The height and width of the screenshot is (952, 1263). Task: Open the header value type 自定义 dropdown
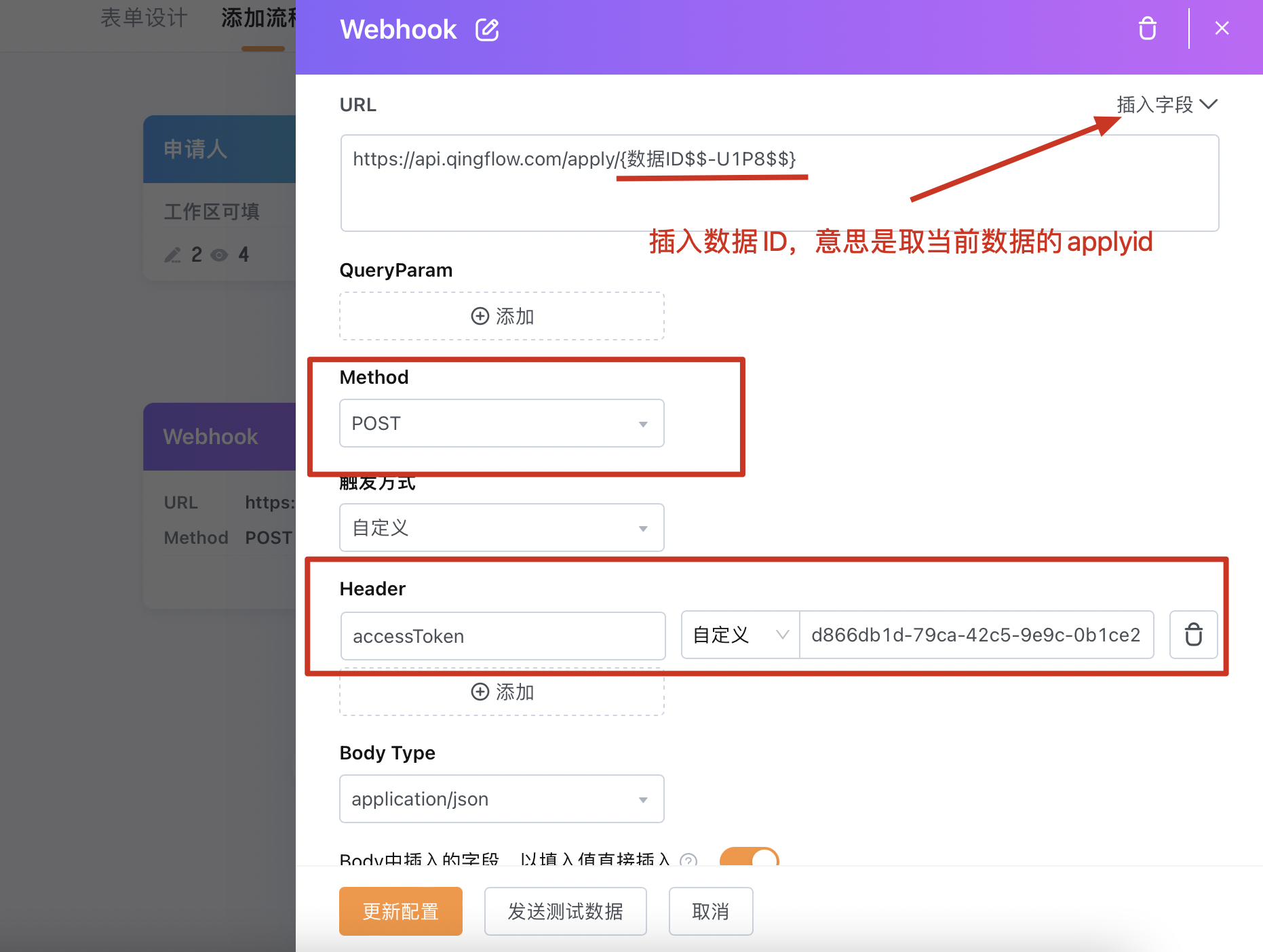pyautogui.click(x=740, y=635)
